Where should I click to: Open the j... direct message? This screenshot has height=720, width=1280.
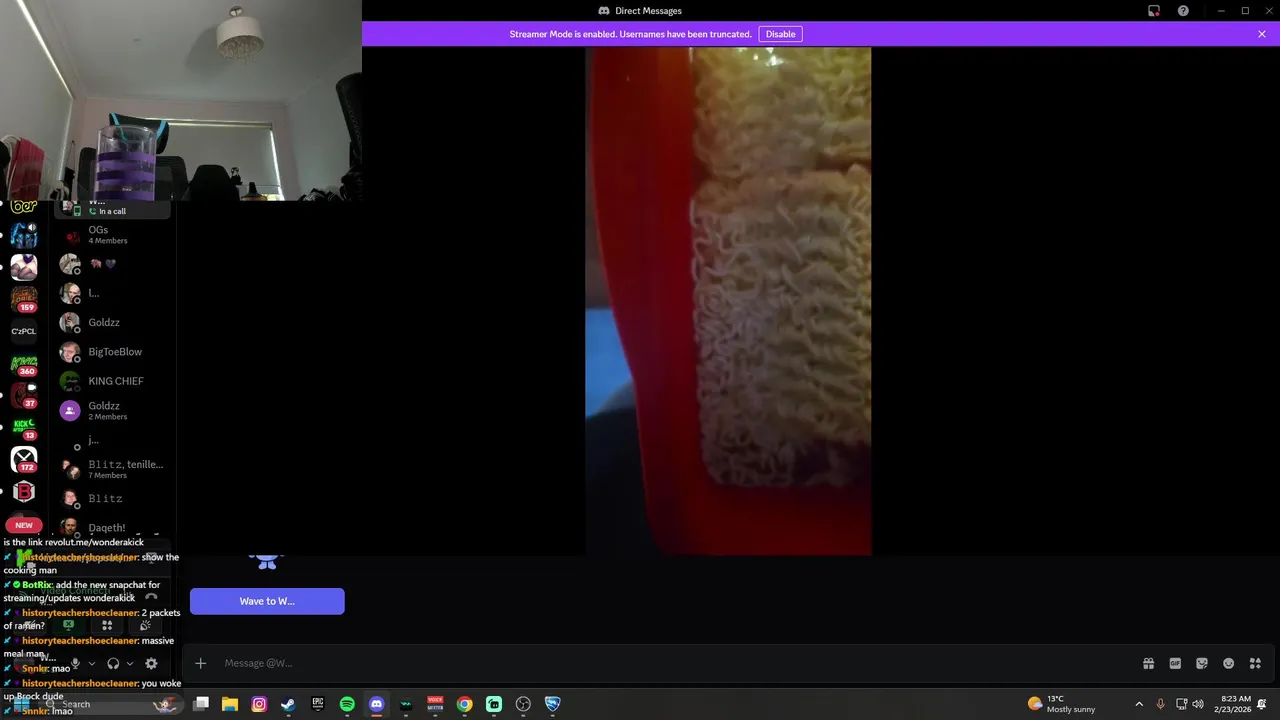tap(113, 440)
